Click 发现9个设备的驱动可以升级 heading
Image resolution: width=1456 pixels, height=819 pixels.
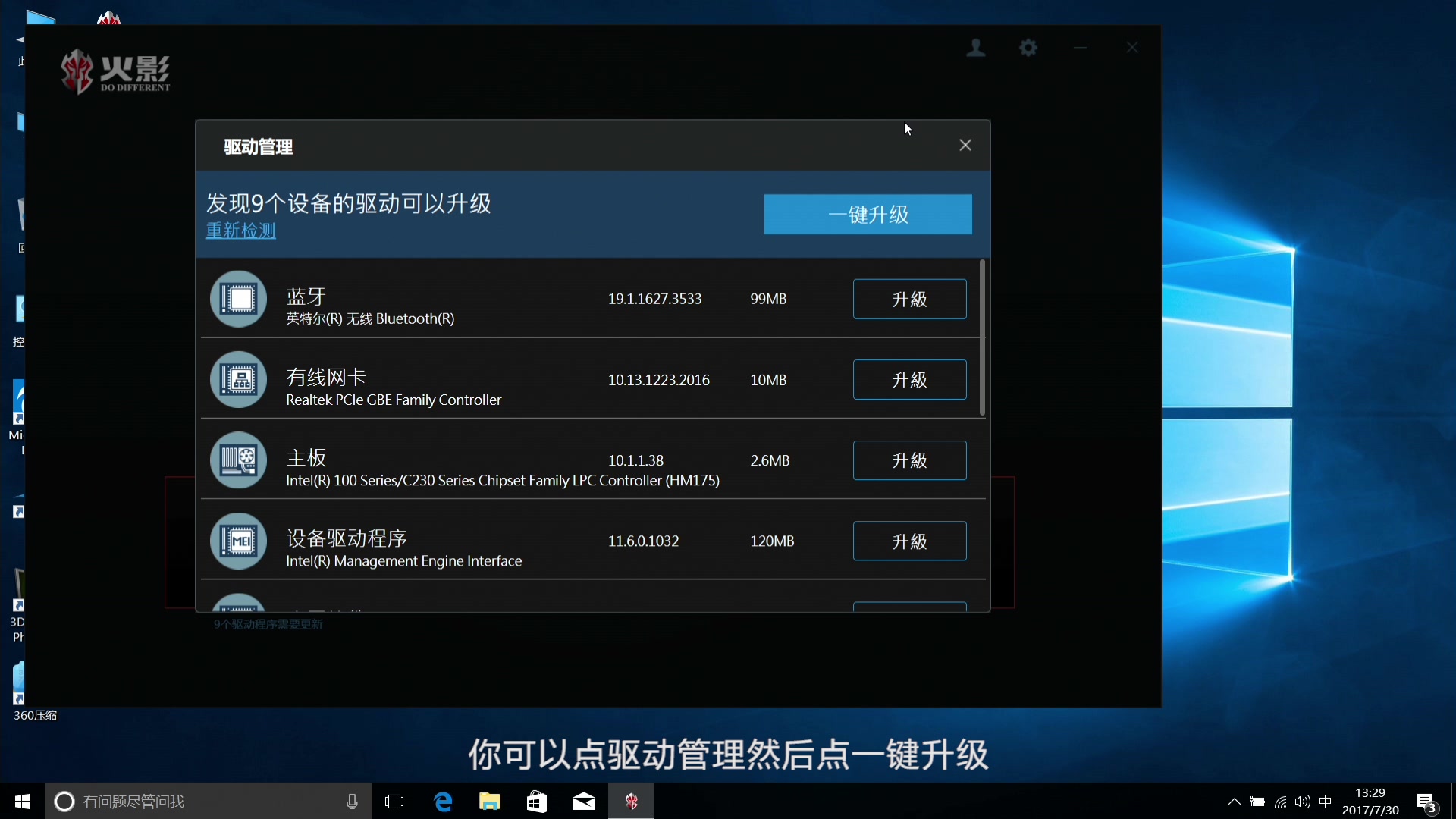(x=349, y=203)
